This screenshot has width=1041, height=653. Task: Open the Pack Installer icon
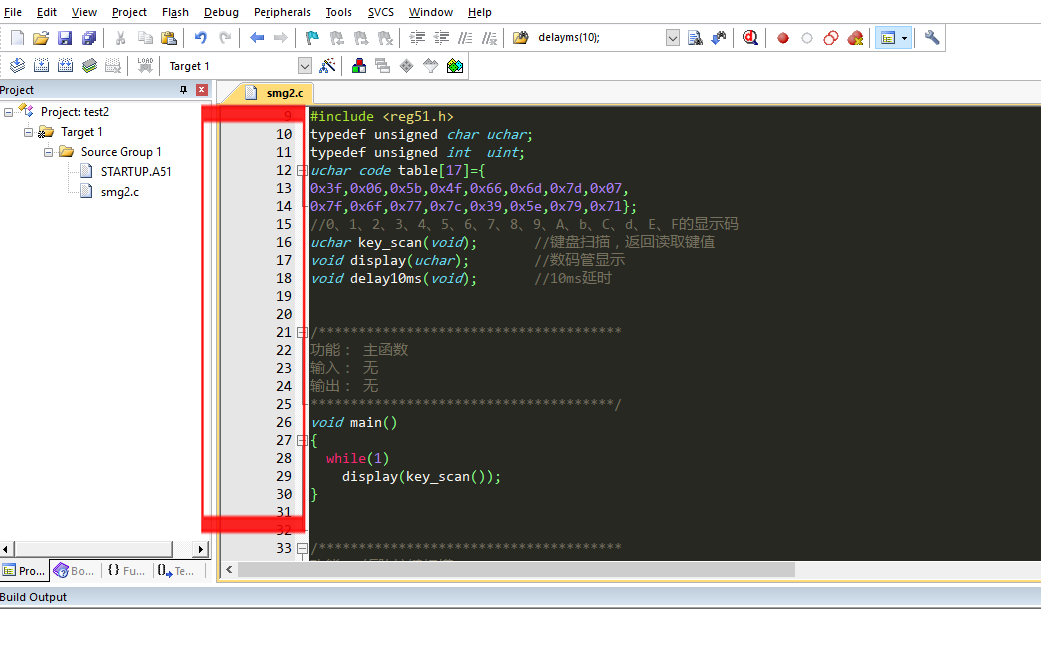455,66
